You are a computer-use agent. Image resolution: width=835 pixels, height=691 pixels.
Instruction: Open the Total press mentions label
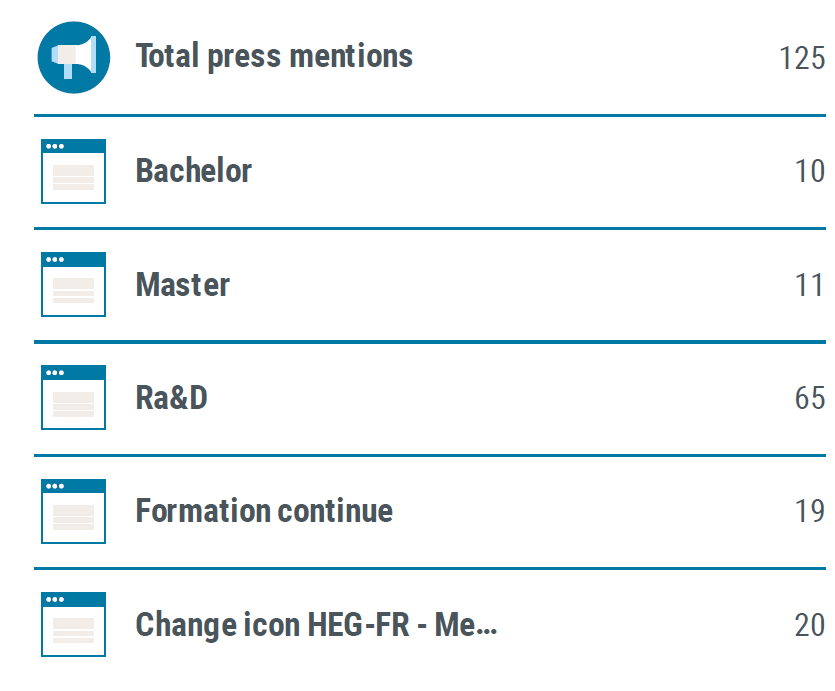(x=274, y=56)
